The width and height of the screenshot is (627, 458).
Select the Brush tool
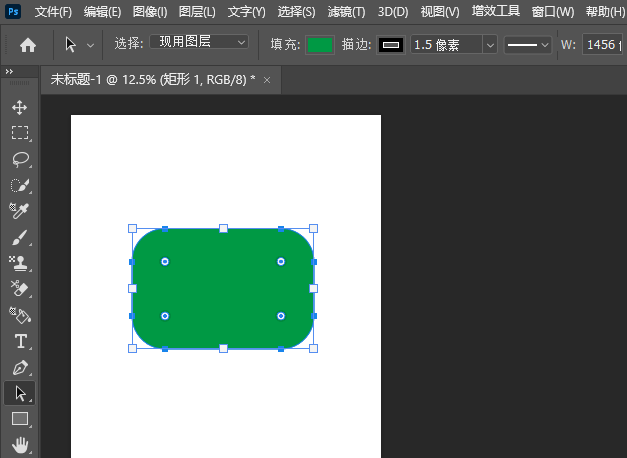pos(20,237)
